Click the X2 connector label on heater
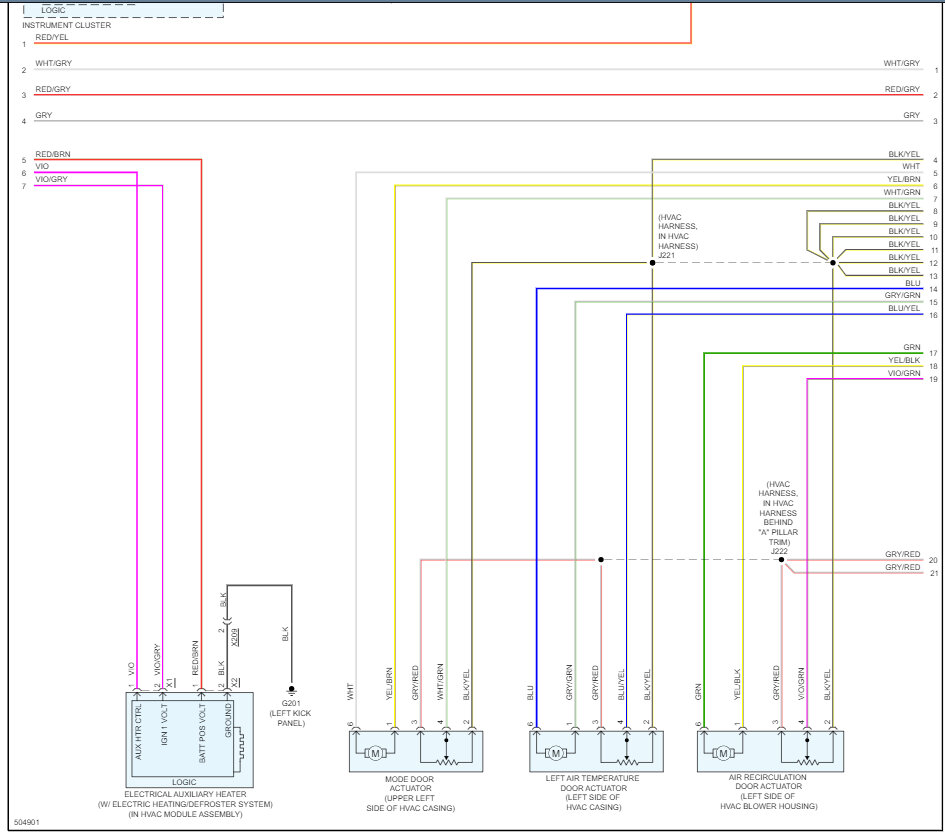945x838 pixels. click(x=234, y=683)
